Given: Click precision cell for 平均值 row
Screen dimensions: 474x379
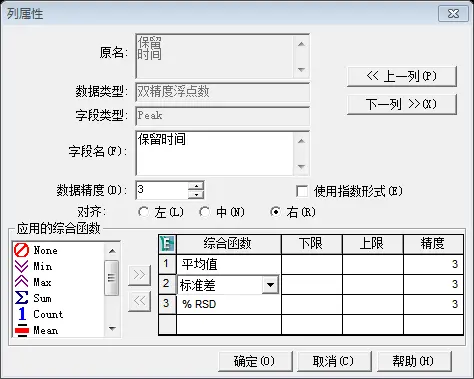Looking at the screenshot, I should click(x=433, y=265).
